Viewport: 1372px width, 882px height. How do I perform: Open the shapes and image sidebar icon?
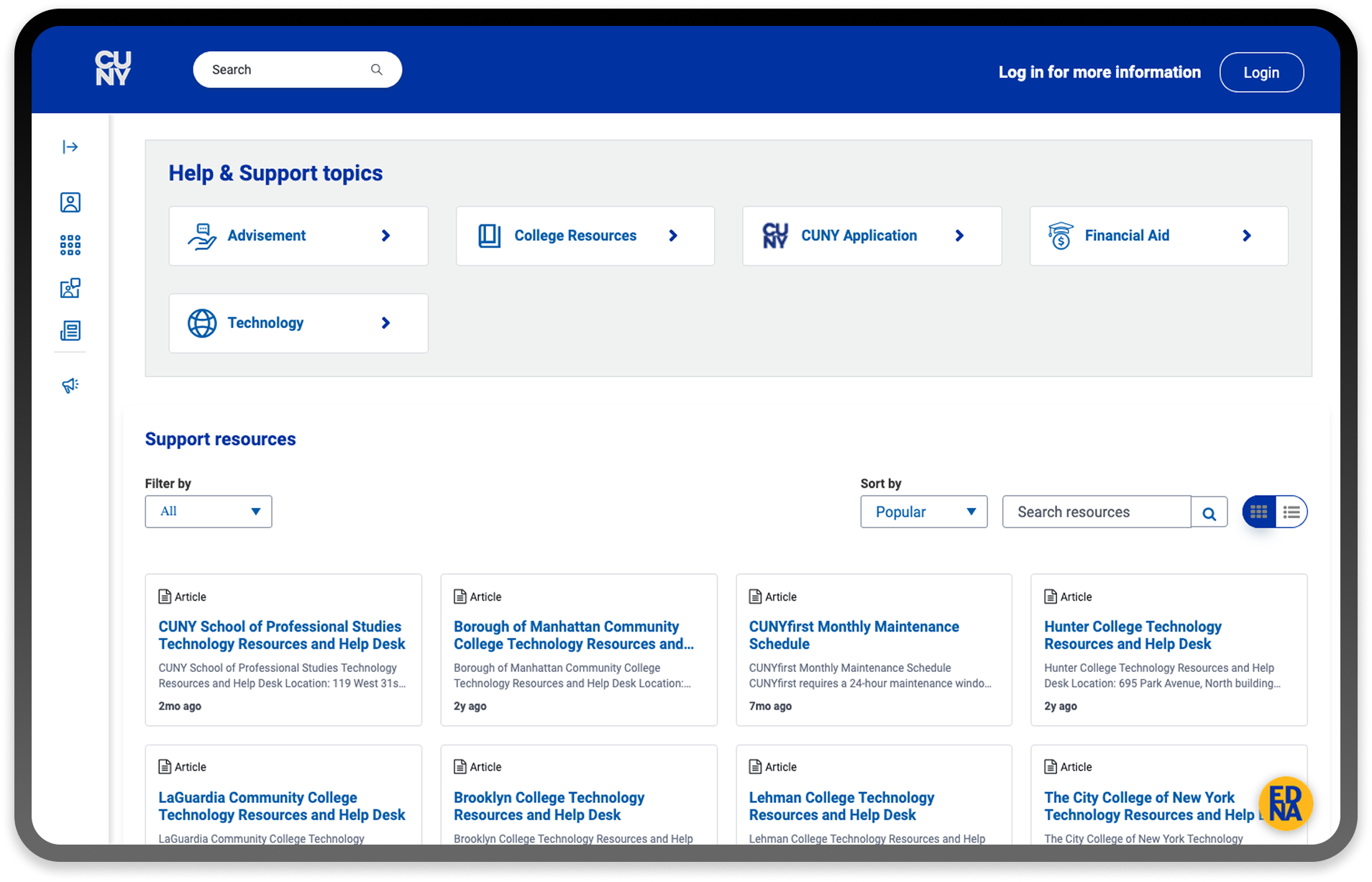coord(70,288)
